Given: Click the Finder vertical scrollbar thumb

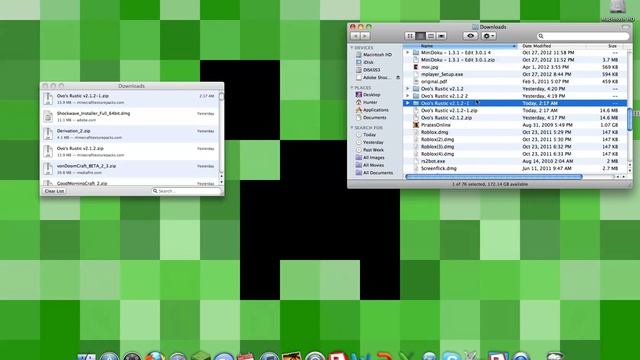Looking at the screenshot, I should click(630, 119).
